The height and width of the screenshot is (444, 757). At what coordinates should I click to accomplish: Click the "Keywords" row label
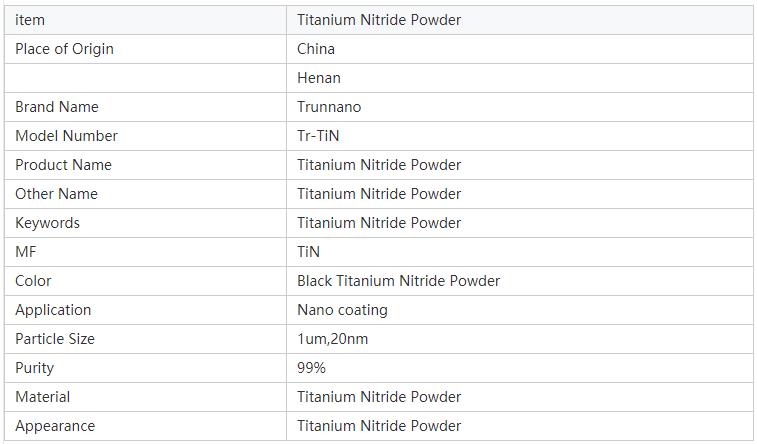(47, 223)
